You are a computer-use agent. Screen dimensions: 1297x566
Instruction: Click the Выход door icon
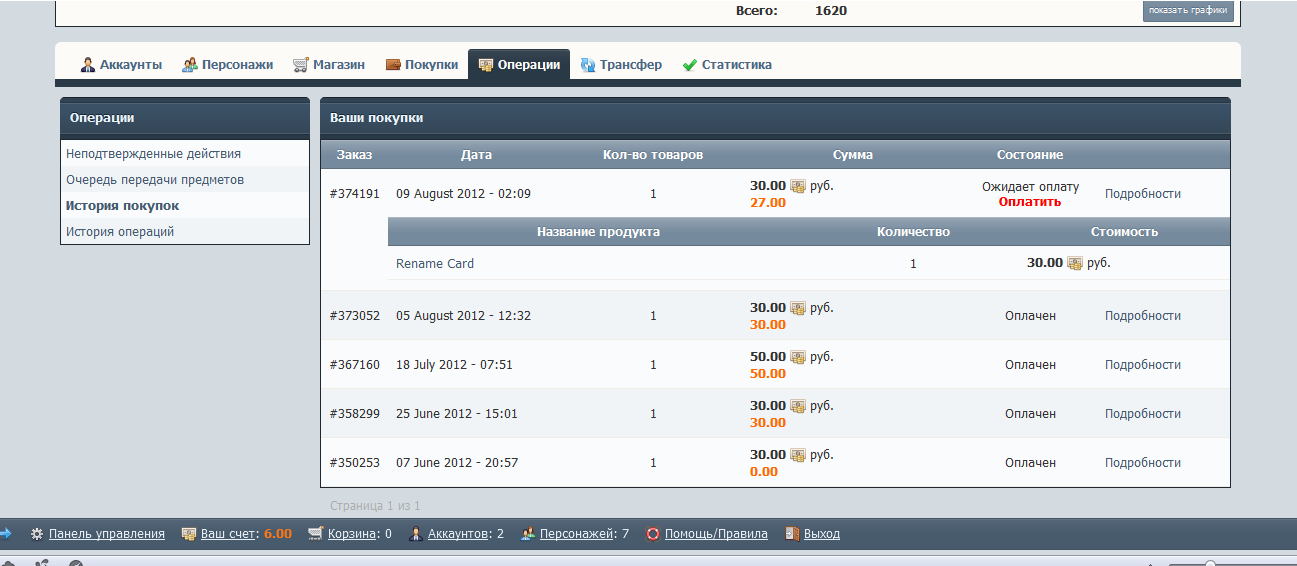coord(792,534)
